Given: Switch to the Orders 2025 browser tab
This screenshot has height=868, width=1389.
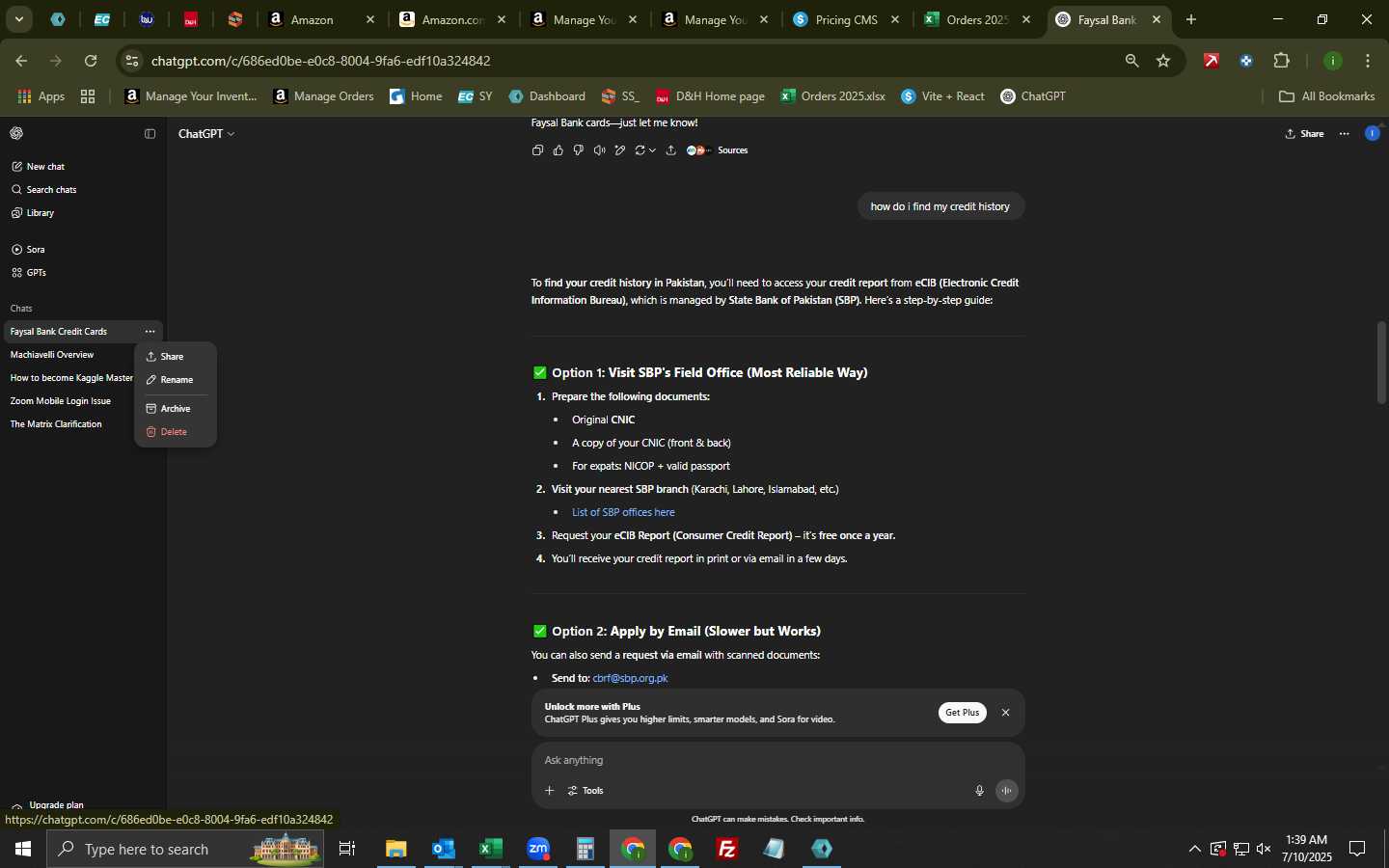Looking at the screenshot, I should click(977, 19).
